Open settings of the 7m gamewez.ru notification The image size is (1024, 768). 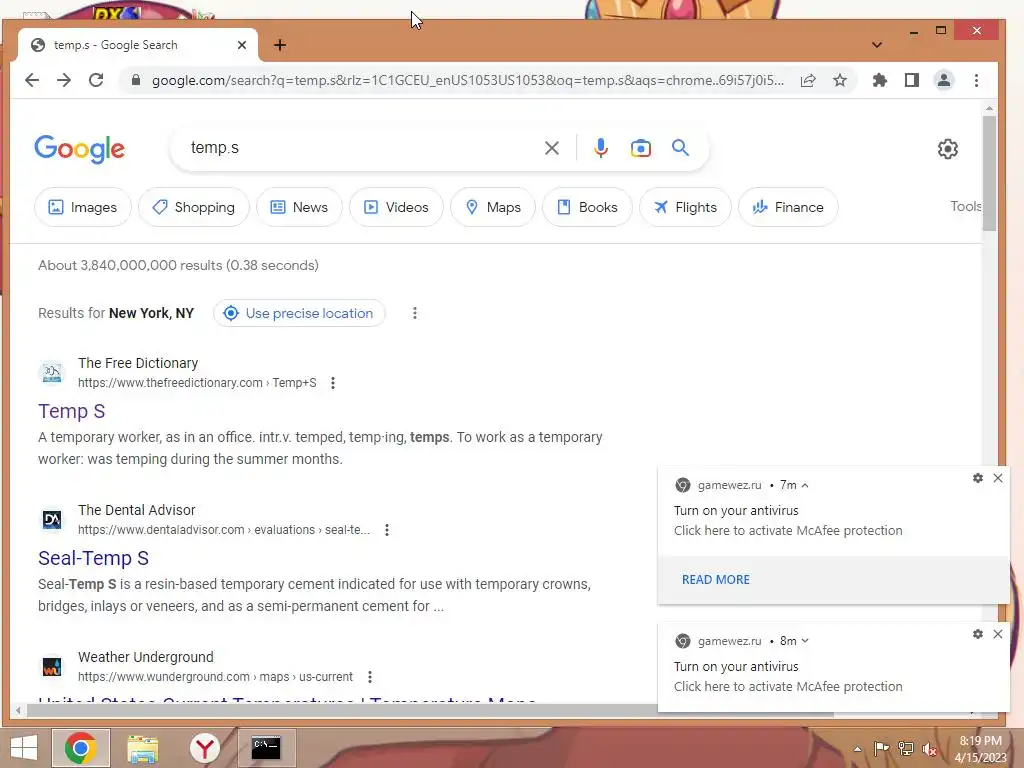pyautogui.click(x=978, y=478)
